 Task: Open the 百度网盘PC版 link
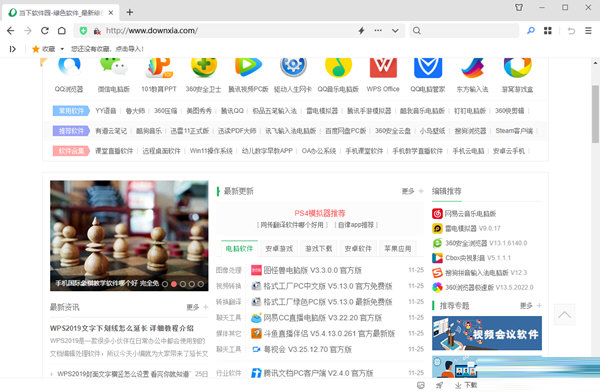click(x=346, y=131)
